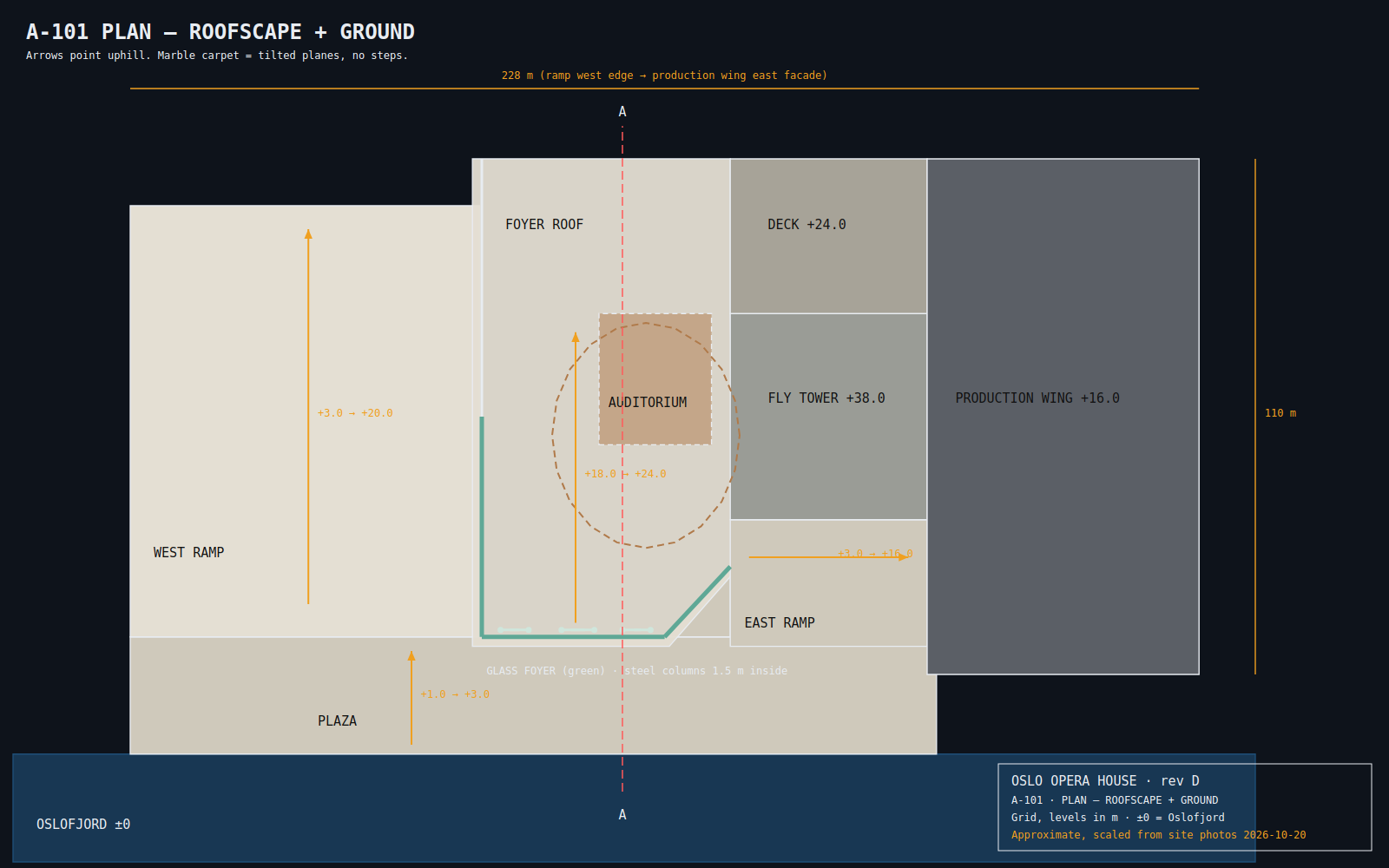
Task: Select title block line 'A-101 · PLAN — ROOFSCAPE + GROUND'
Action: coord(1115,800)
